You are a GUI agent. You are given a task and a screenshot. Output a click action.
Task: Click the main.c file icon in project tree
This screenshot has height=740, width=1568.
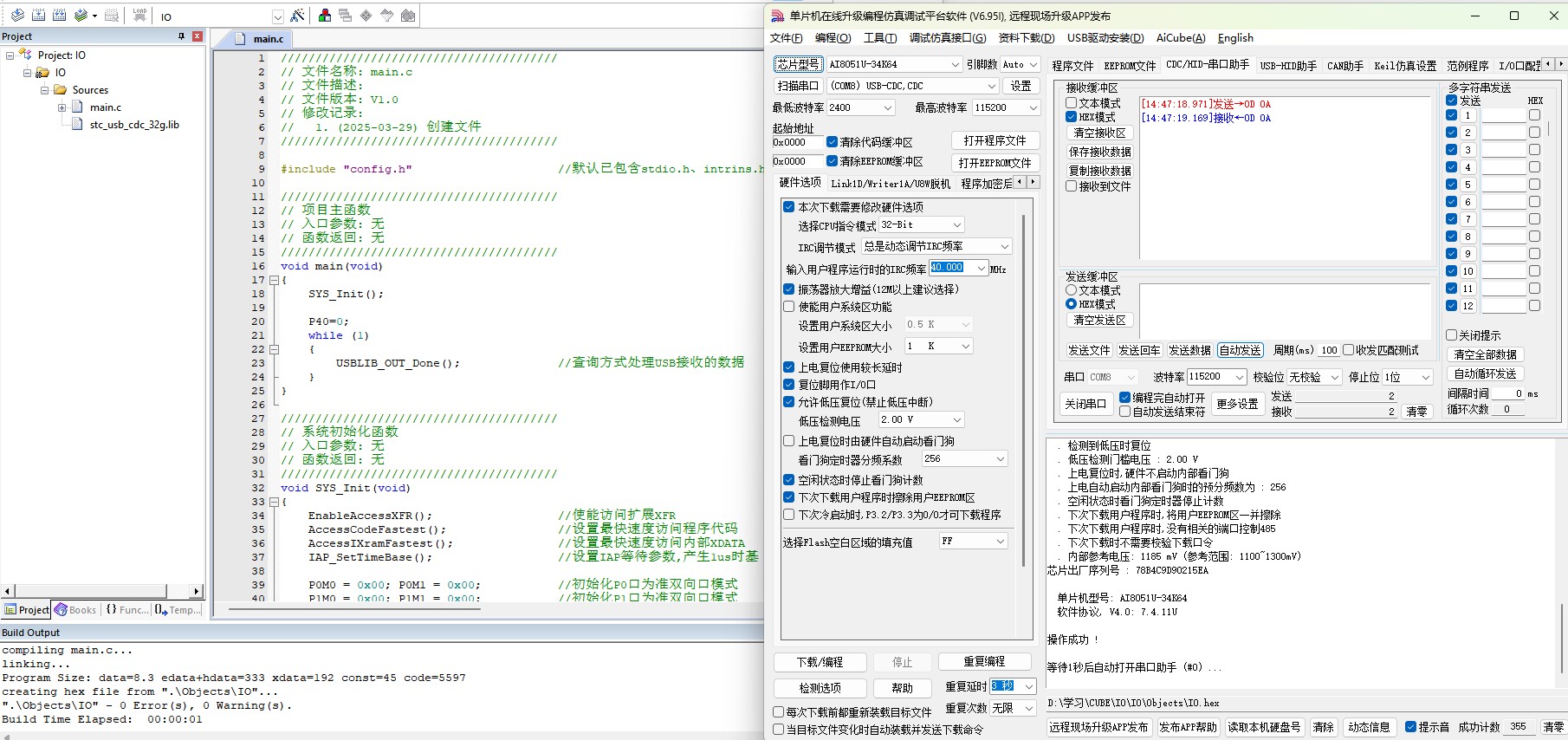(77, 107)
